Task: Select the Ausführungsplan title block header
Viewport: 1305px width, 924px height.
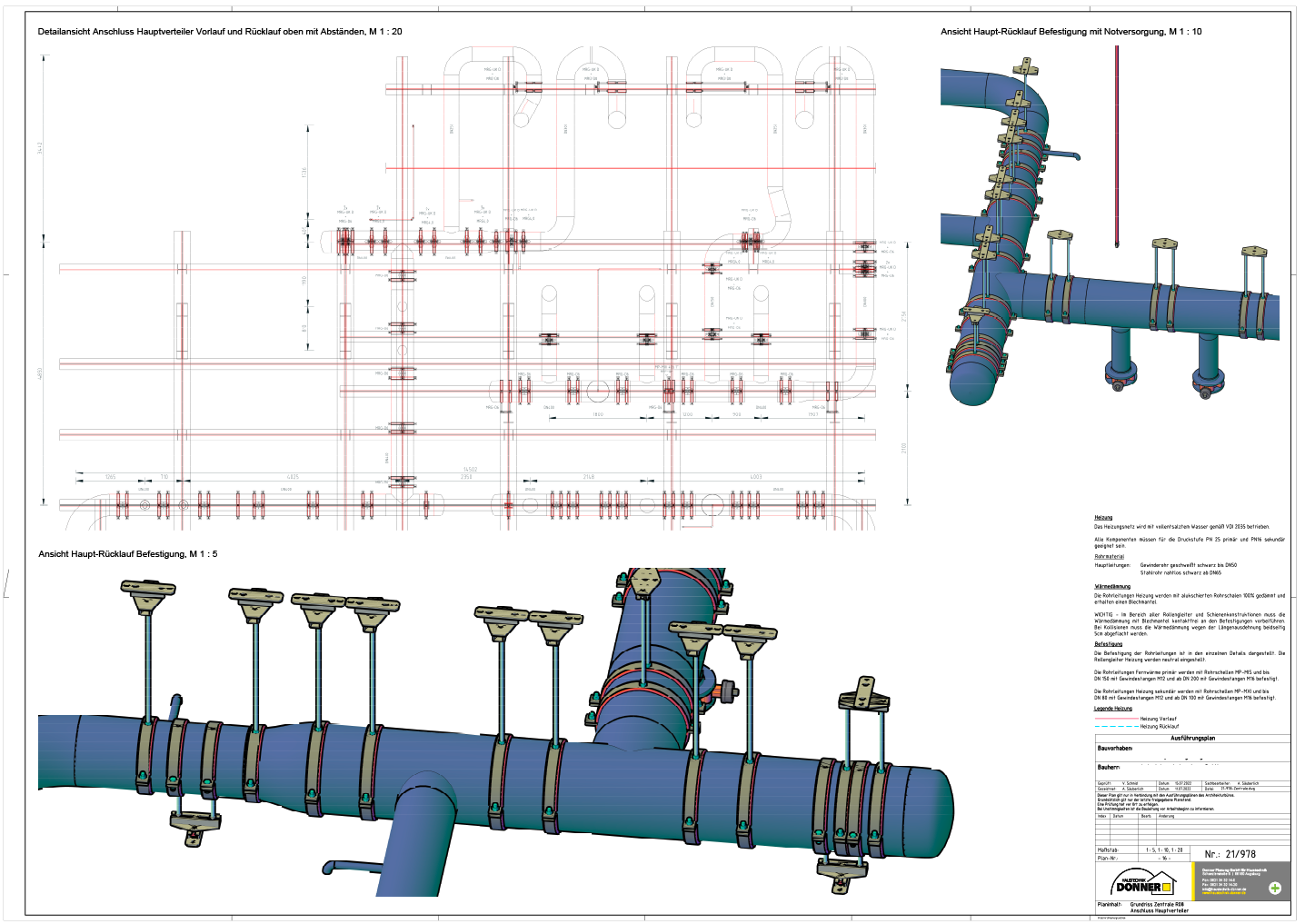Action: 1192,739
